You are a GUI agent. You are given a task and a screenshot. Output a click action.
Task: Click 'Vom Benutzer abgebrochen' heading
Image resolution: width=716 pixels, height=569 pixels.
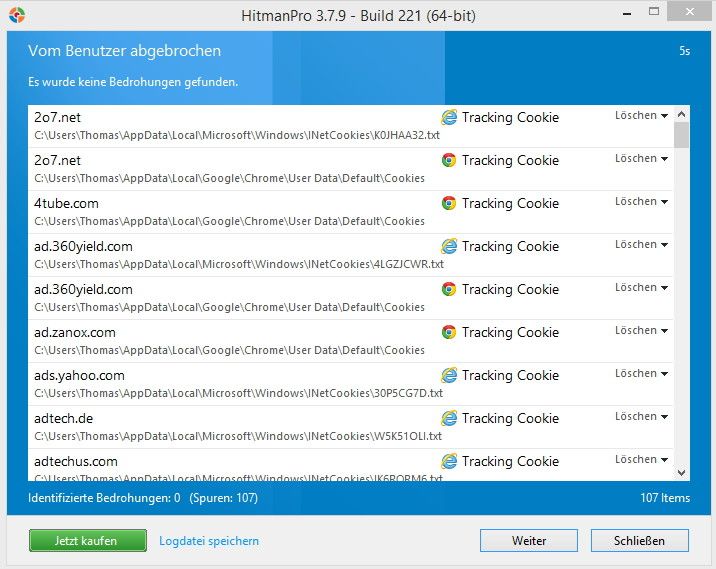coord(124,51)
